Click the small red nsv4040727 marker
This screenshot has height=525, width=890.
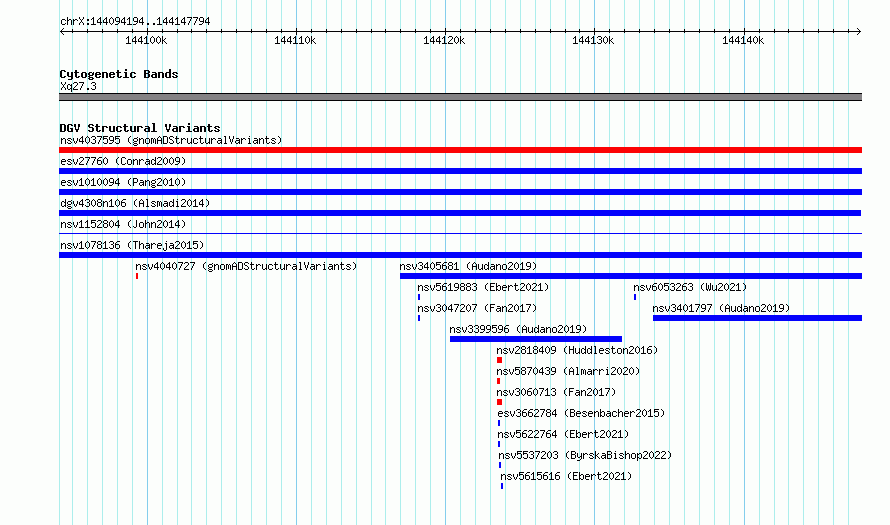tap(137, 276)
